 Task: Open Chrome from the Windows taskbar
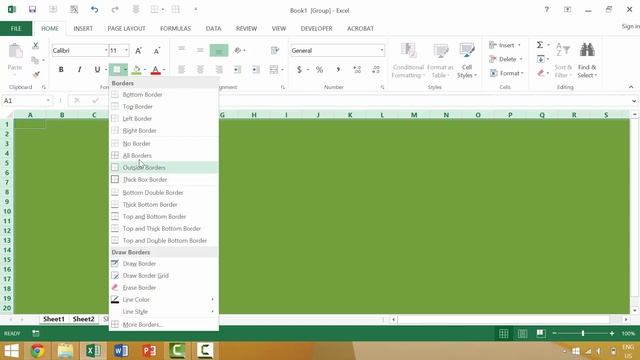click(38, 351)
